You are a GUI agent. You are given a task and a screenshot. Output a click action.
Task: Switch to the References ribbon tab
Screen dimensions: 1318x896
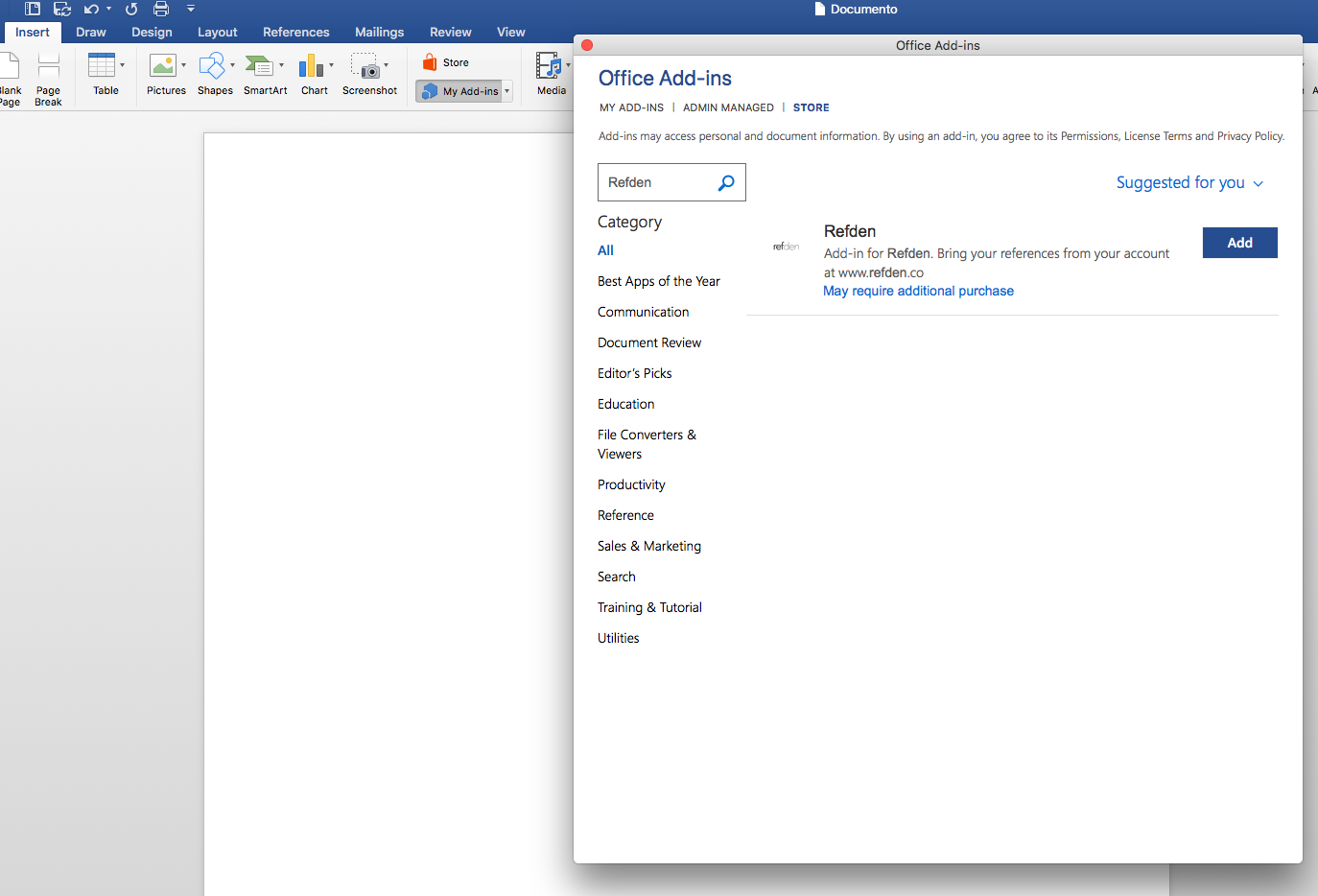296,32
